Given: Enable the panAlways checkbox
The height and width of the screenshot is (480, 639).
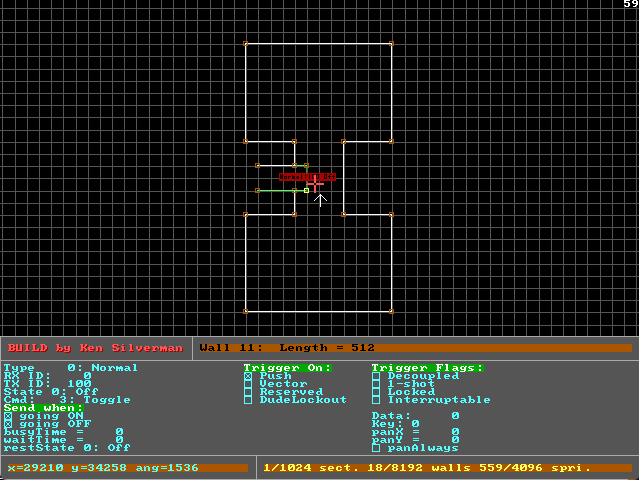Looking at the screenshot, I should [376, 448].
